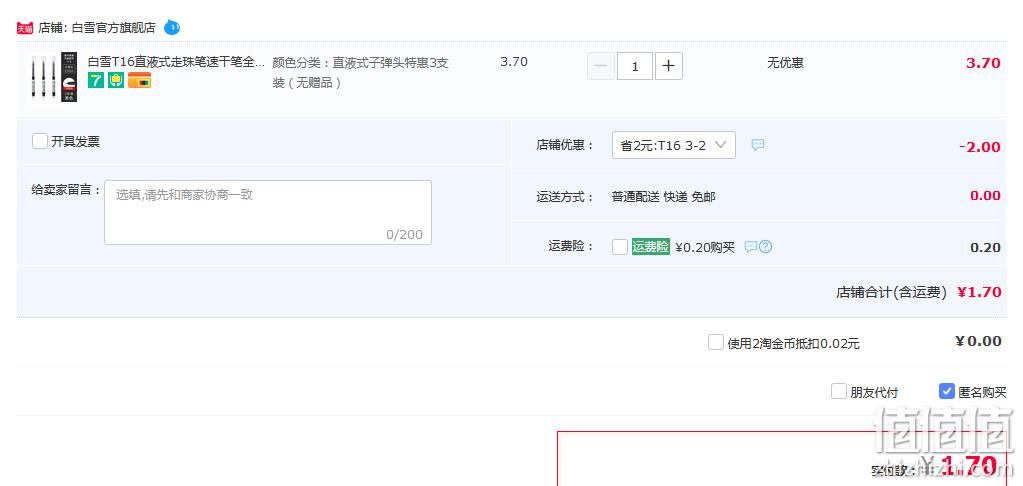Check the 运费险 purchase checkbox
1023x486 pixels.
620,247
